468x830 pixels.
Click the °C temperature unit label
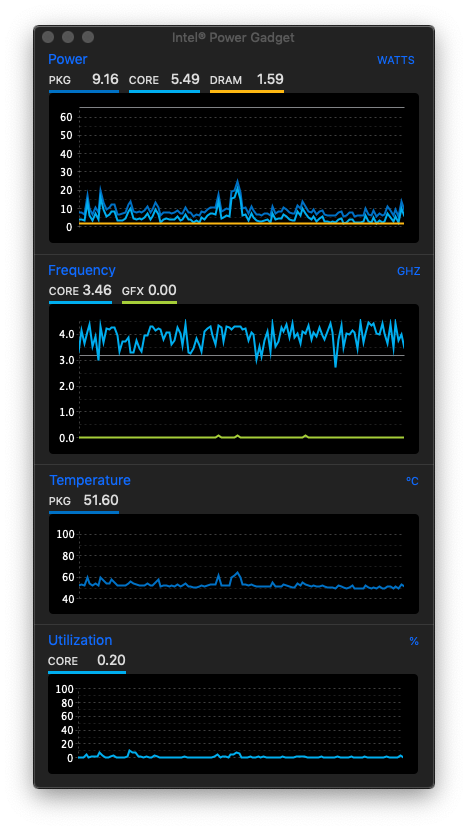[x=412, y=481]
